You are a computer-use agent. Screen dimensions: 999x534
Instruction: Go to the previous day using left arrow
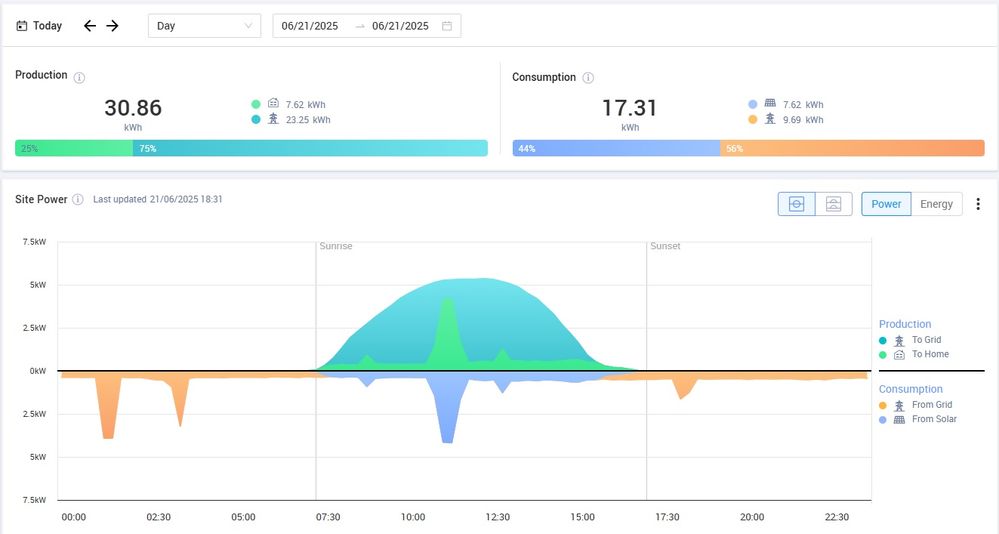point(90,26)
